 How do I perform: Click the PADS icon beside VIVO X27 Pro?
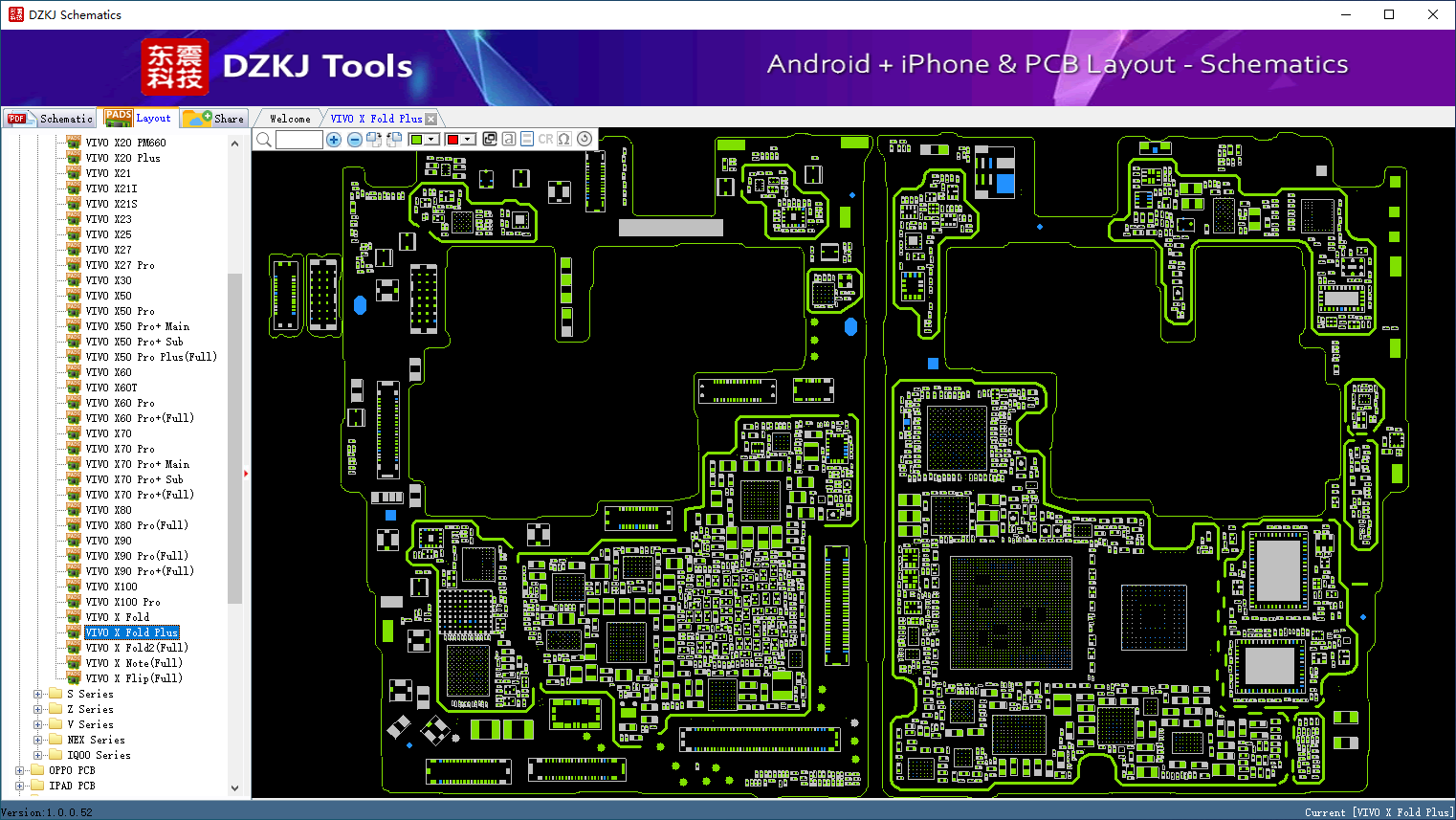pyautogui.click(x=74, y=265)
